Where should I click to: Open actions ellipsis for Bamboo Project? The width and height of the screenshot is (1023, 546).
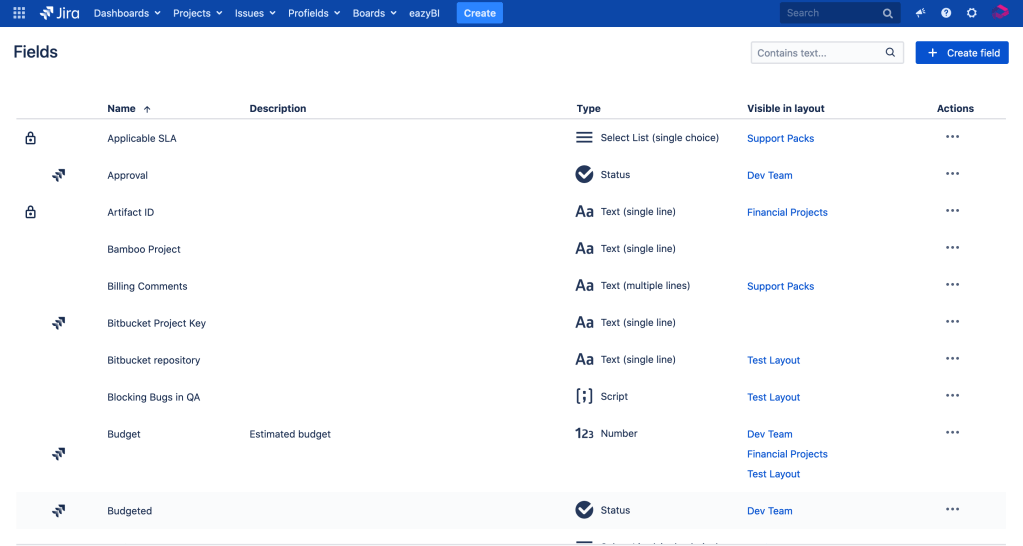(952, 248)
